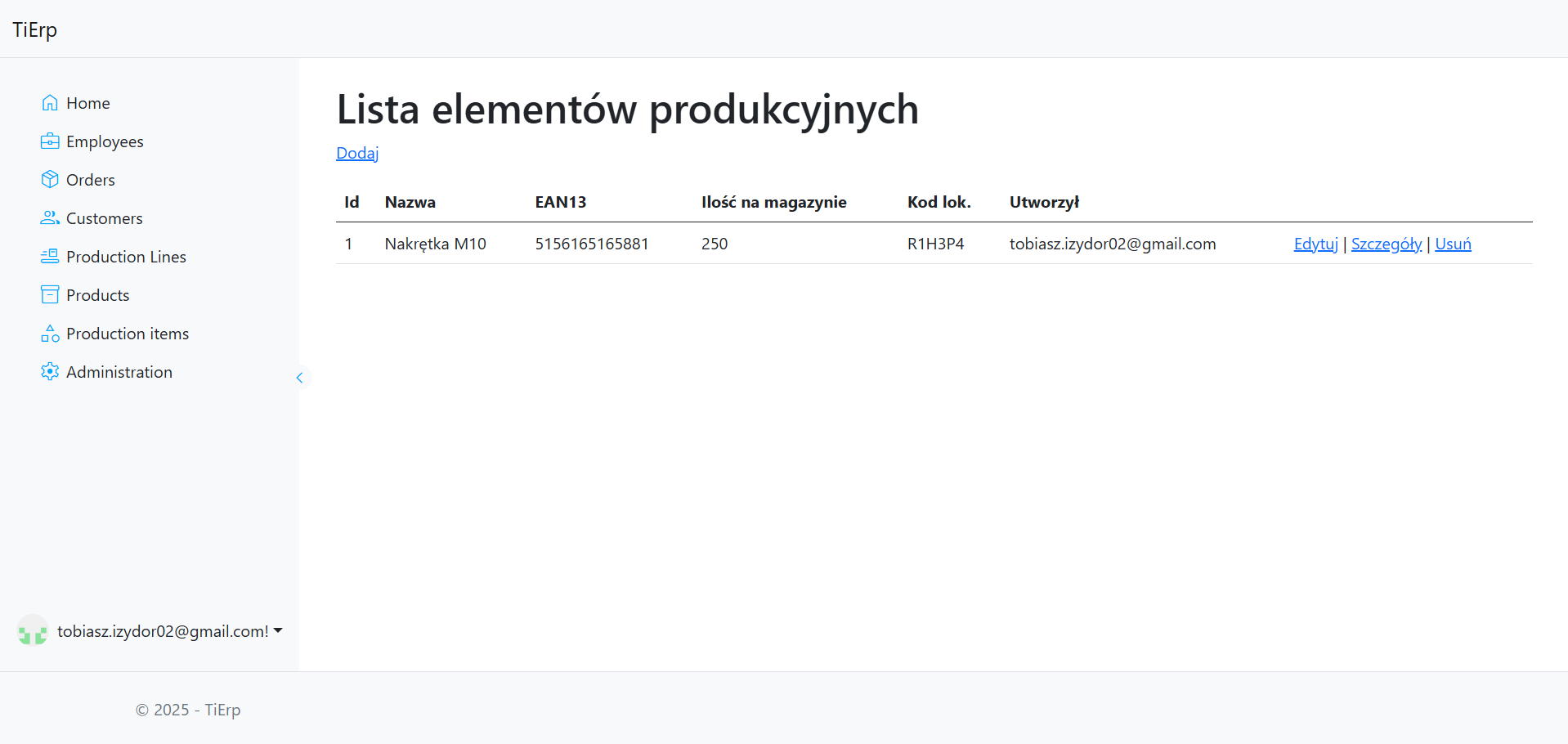
Task: Collapse the sidebar with the chevron
Action: tap(299, 378)
